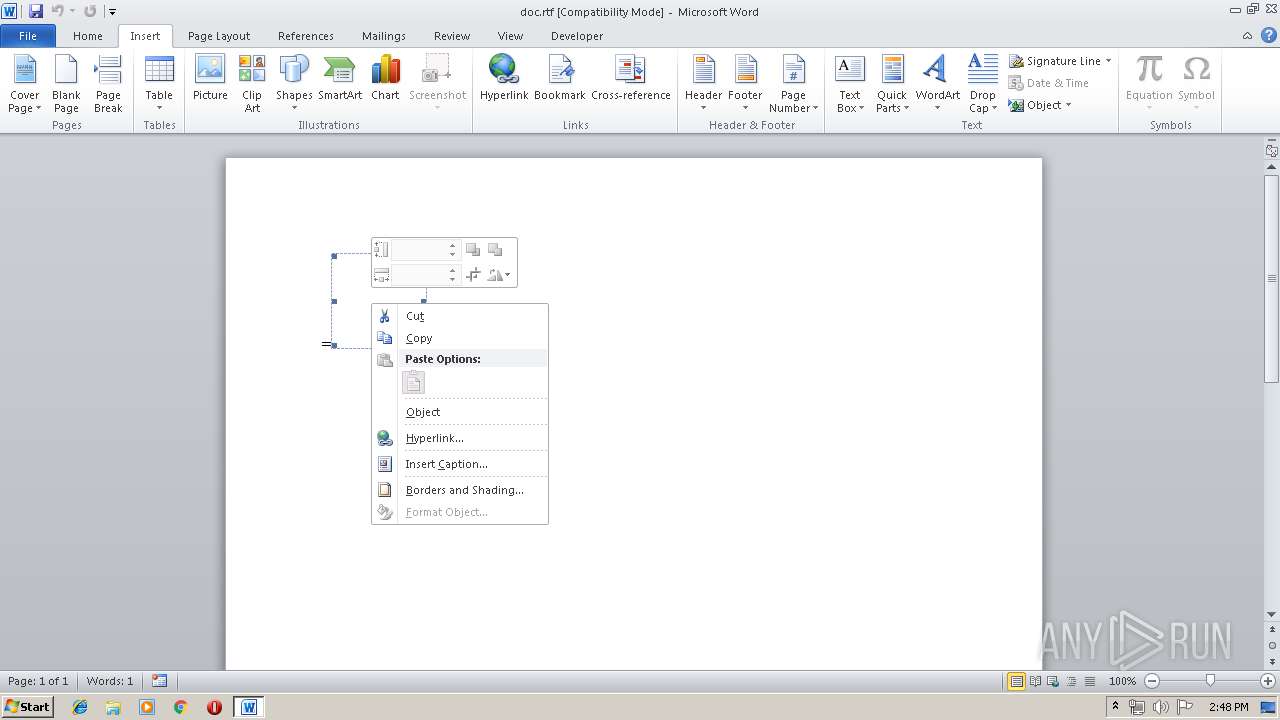Open the Picture insert dialog

coord(210,78)
